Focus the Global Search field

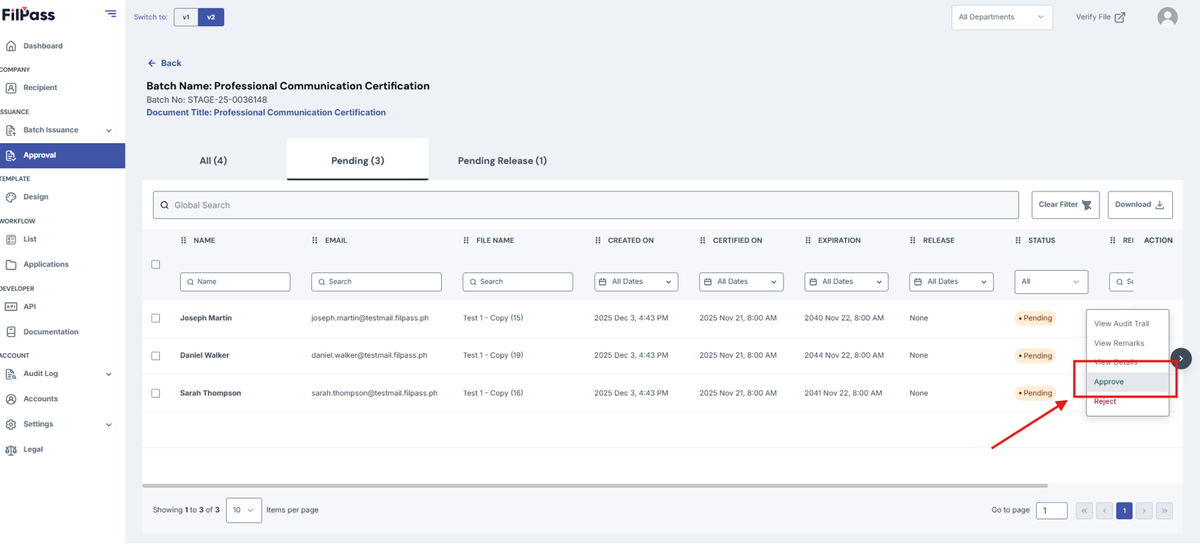587,205
